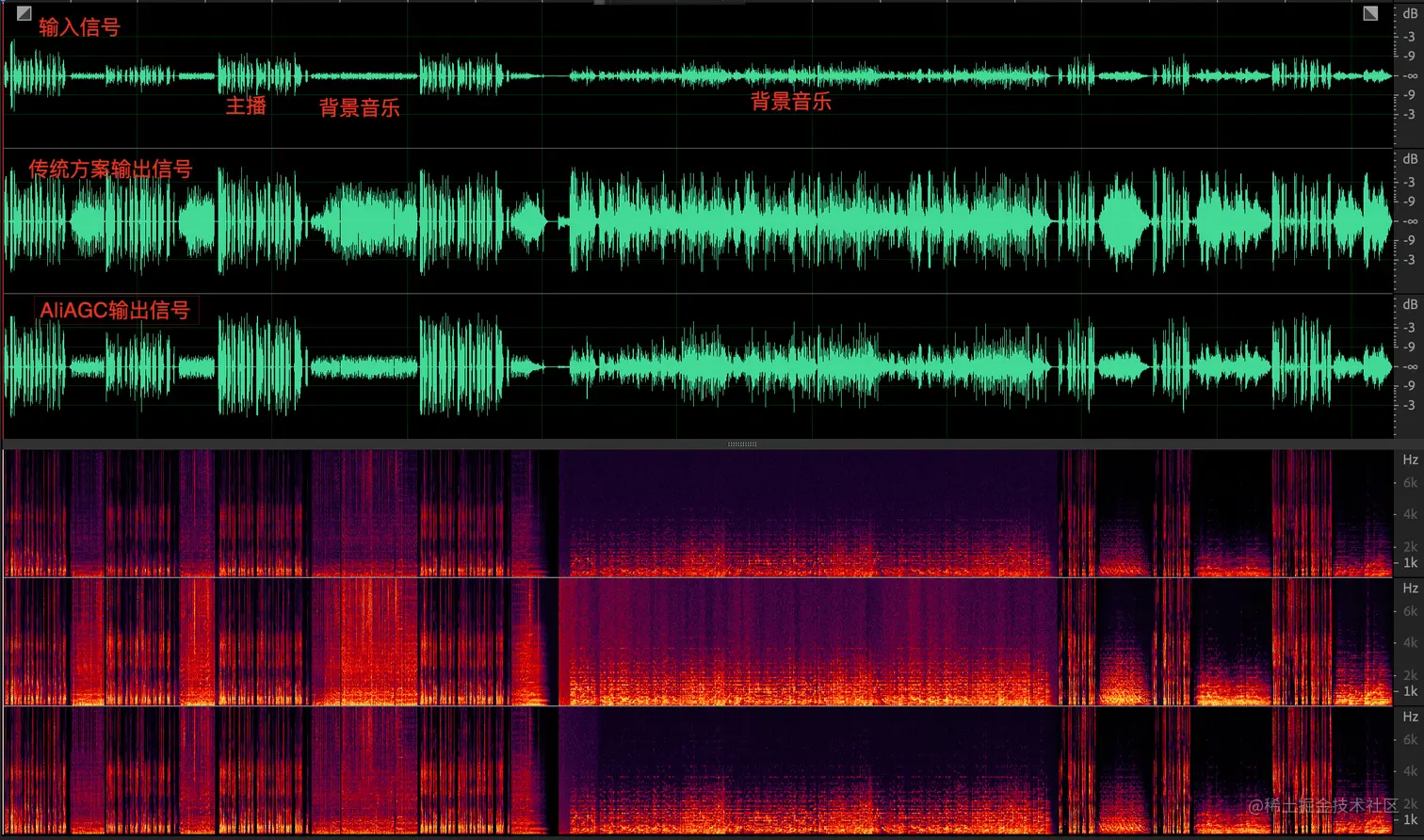This screenshot has width=1424, height=840.
Task: Click the 6k mark on the second spectrogram ruler
Action: click(x=1410, y=611)
